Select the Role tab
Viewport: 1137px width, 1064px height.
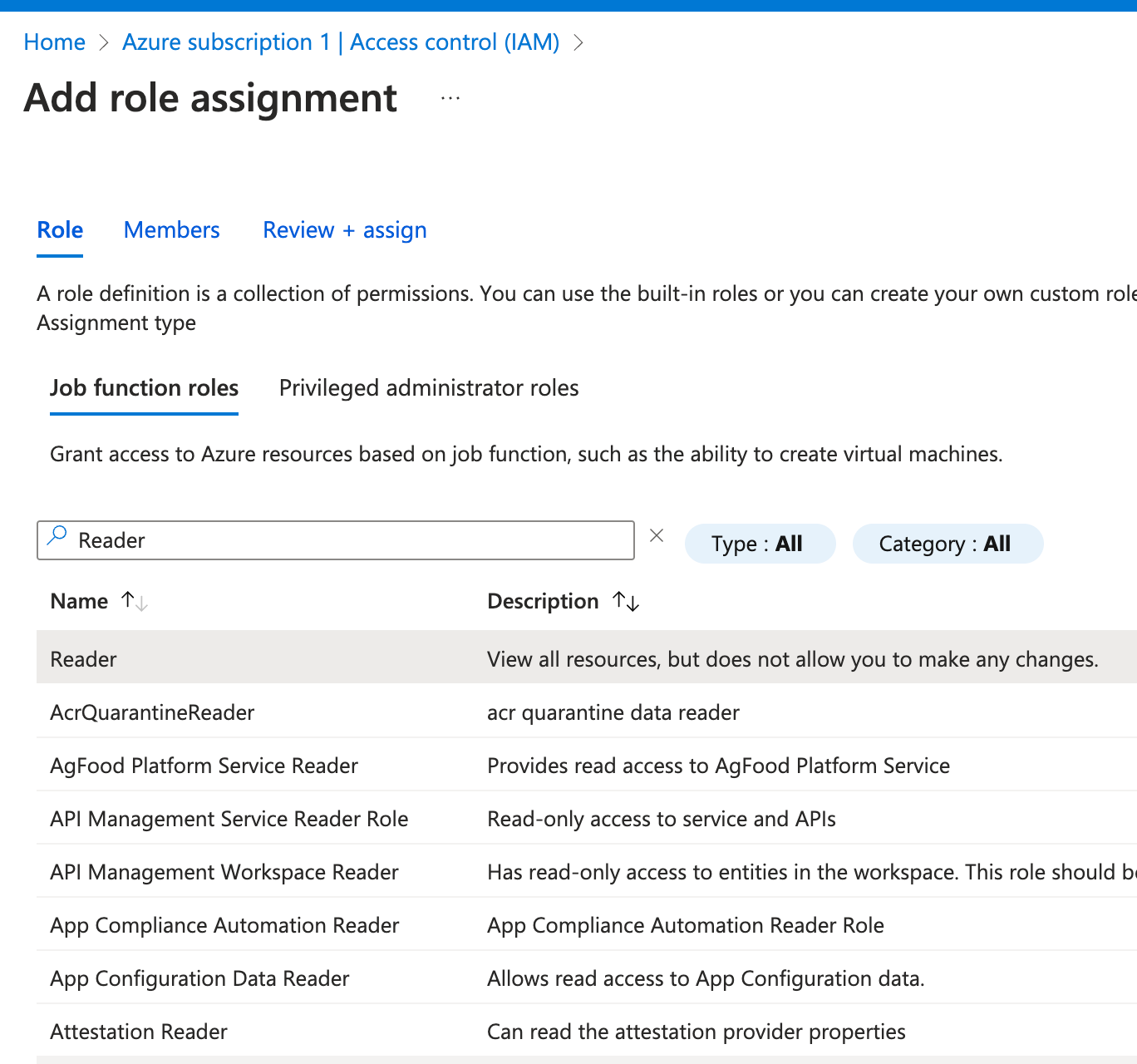click(60, 230)
